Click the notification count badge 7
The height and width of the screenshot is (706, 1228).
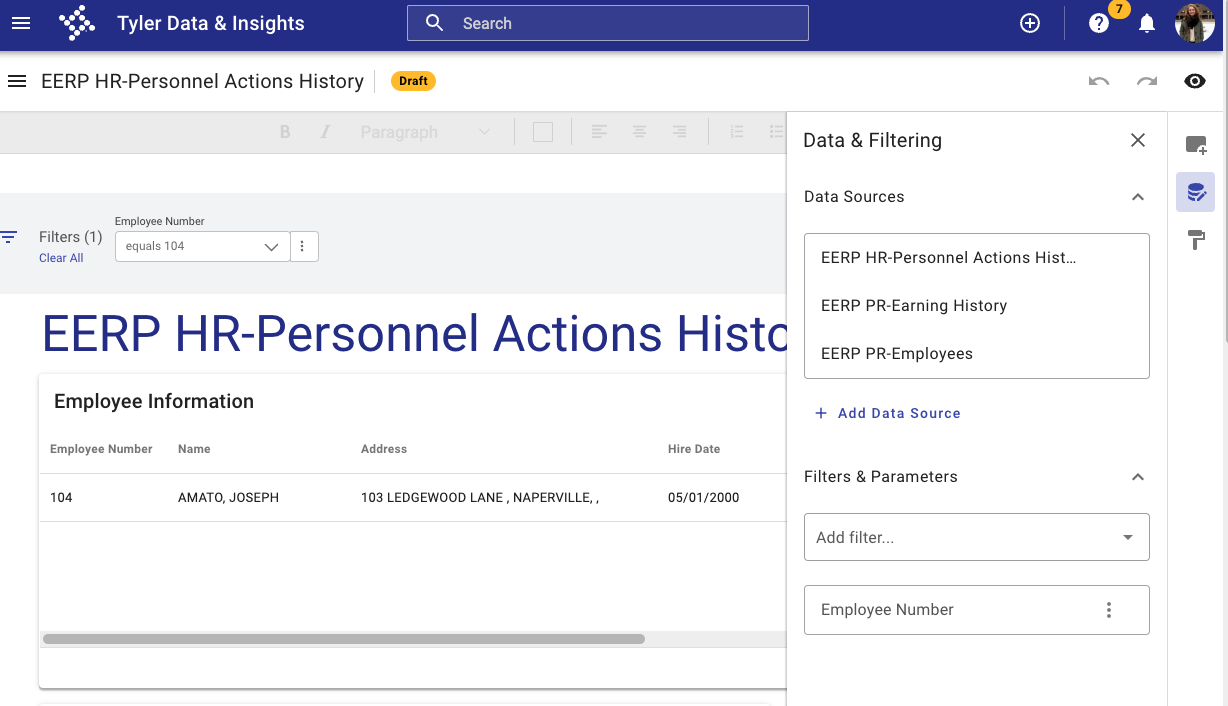[1118, 9]
